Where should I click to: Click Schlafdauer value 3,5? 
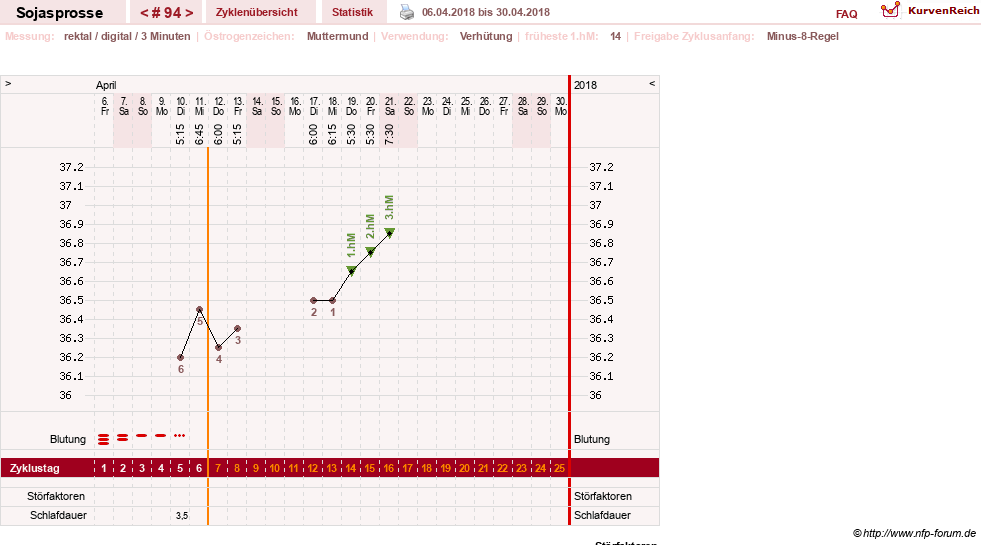pyautogui.click(x=181, y=516)
